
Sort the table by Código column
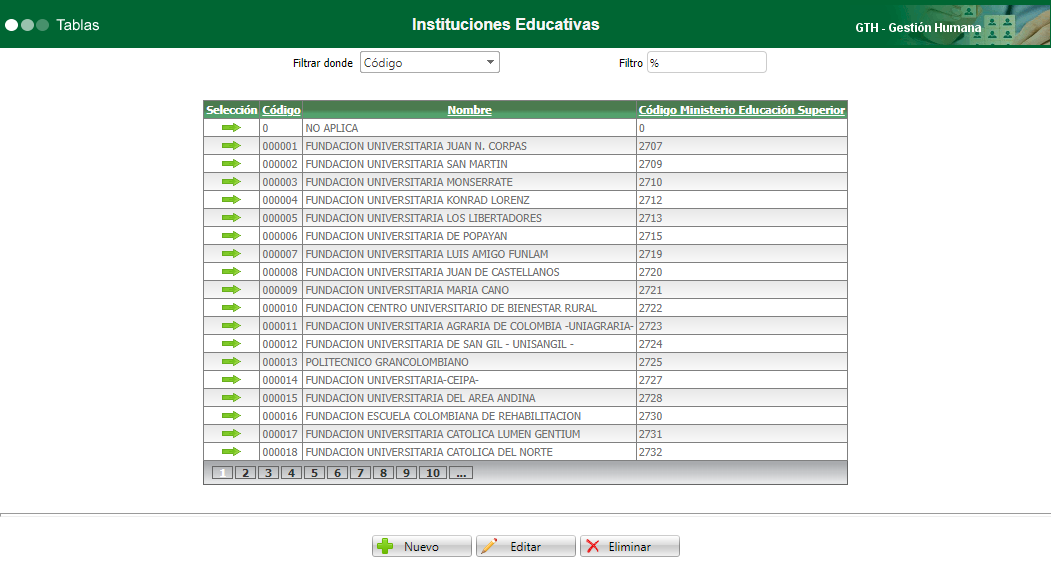[x=281, y=110]
